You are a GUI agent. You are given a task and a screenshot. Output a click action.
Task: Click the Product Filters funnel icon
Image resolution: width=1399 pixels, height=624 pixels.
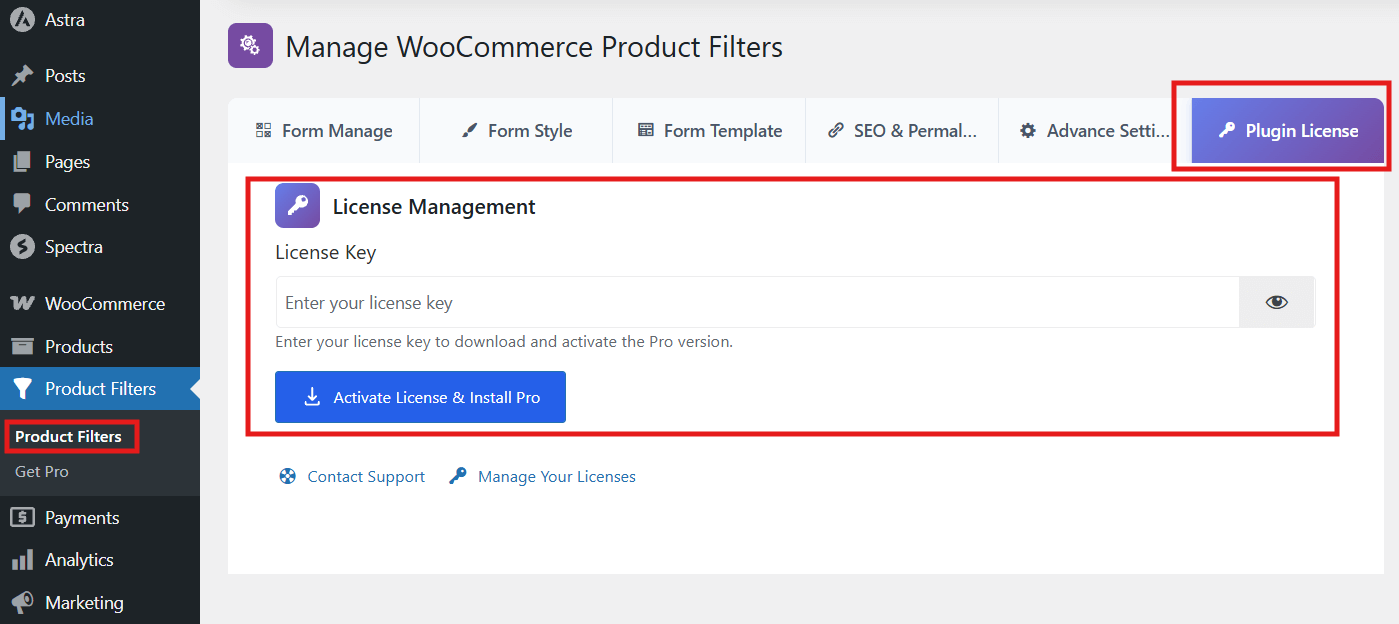point(22,389)
